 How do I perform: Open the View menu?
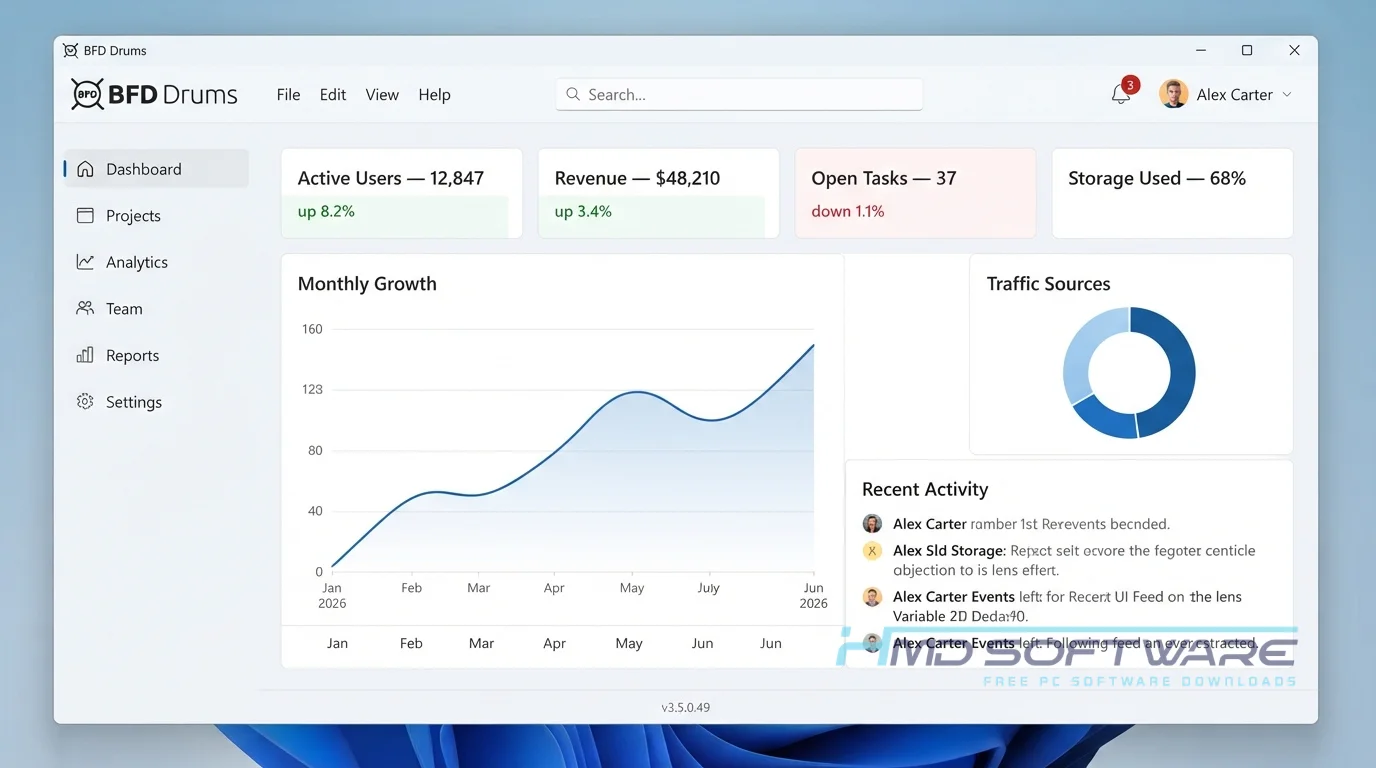(x=382, y=94)
